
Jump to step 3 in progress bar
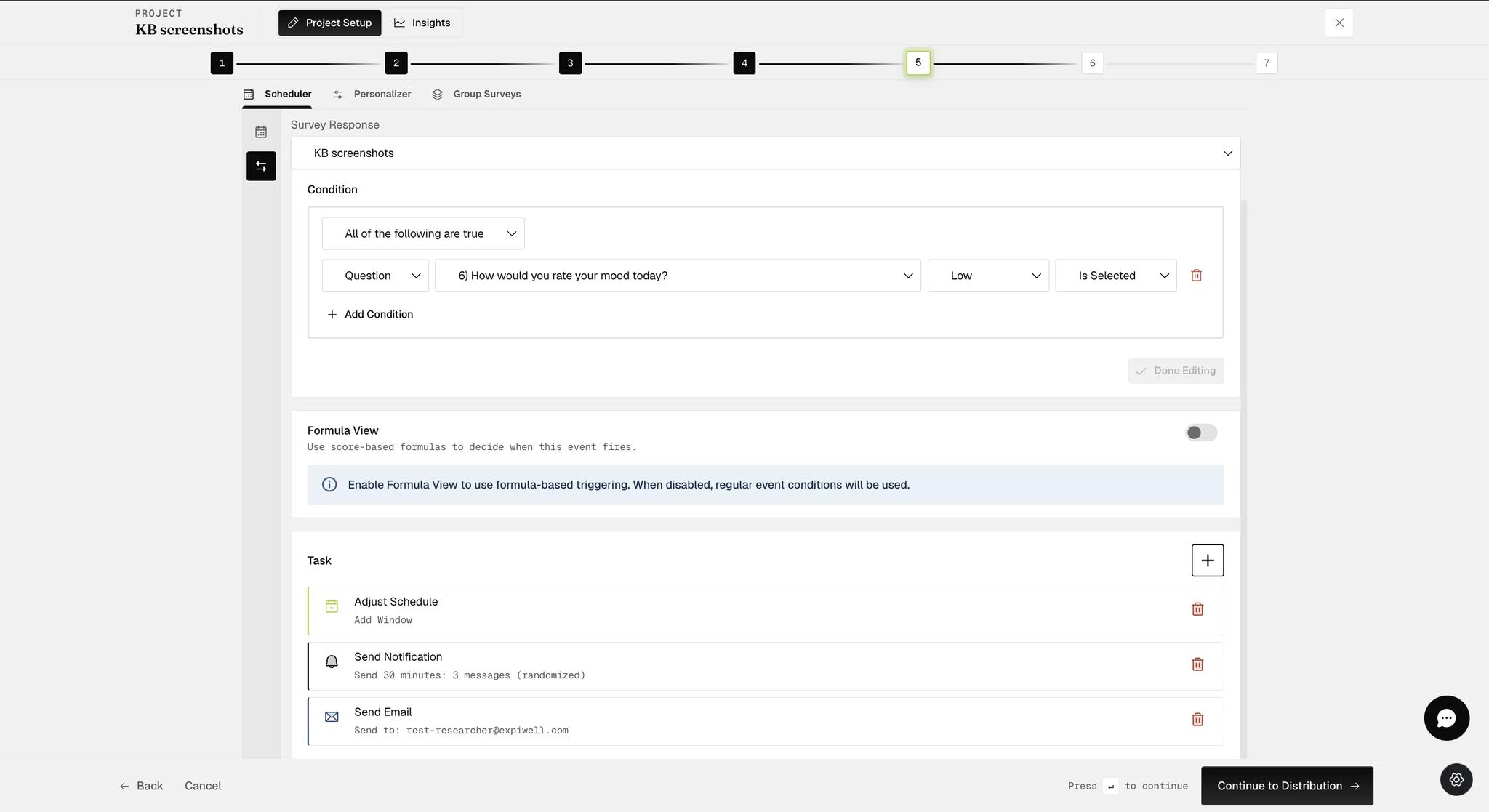click(570, 63)
